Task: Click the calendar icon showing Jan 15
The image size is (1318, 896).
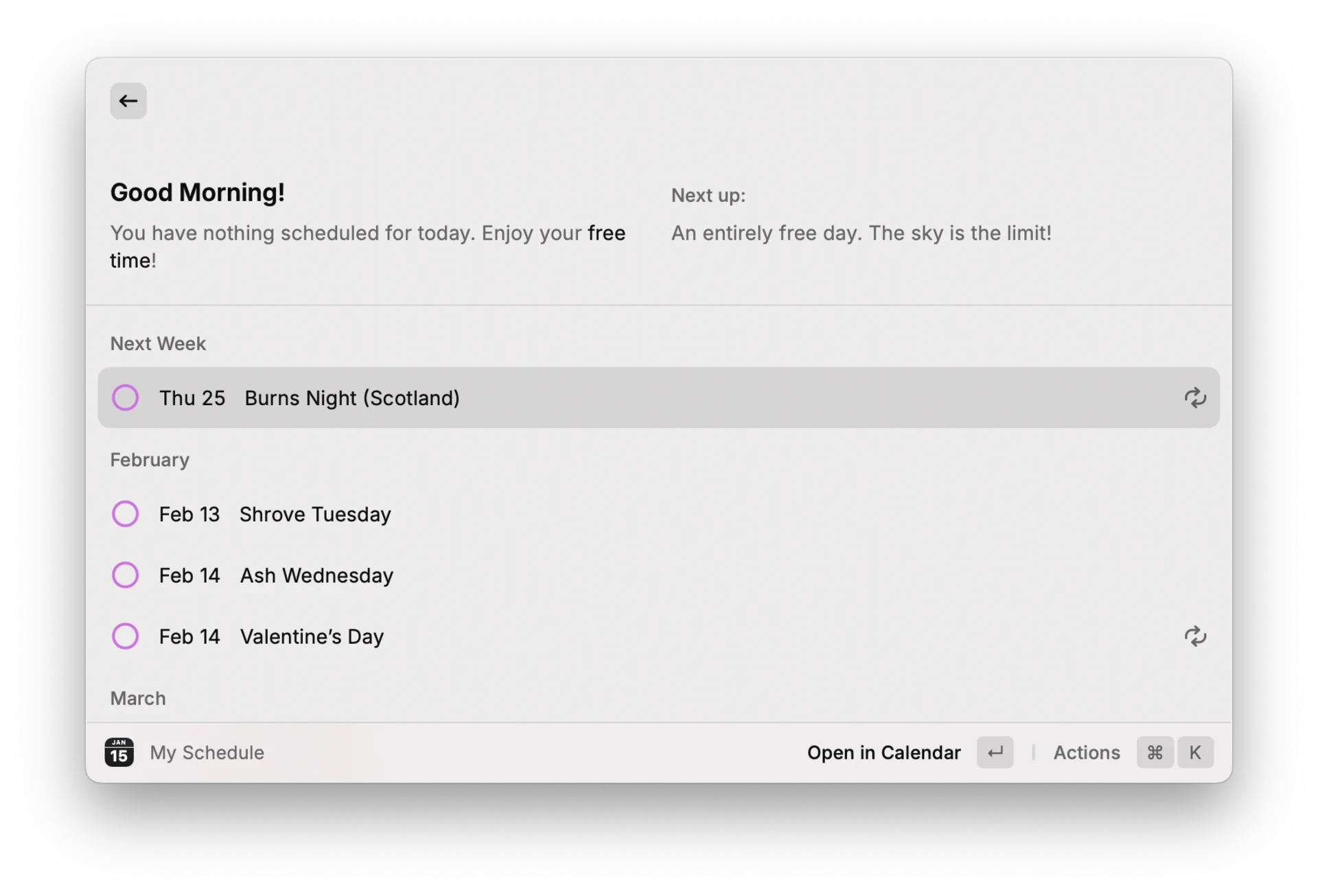Action: pyautogui.click(x=118, y=753)
